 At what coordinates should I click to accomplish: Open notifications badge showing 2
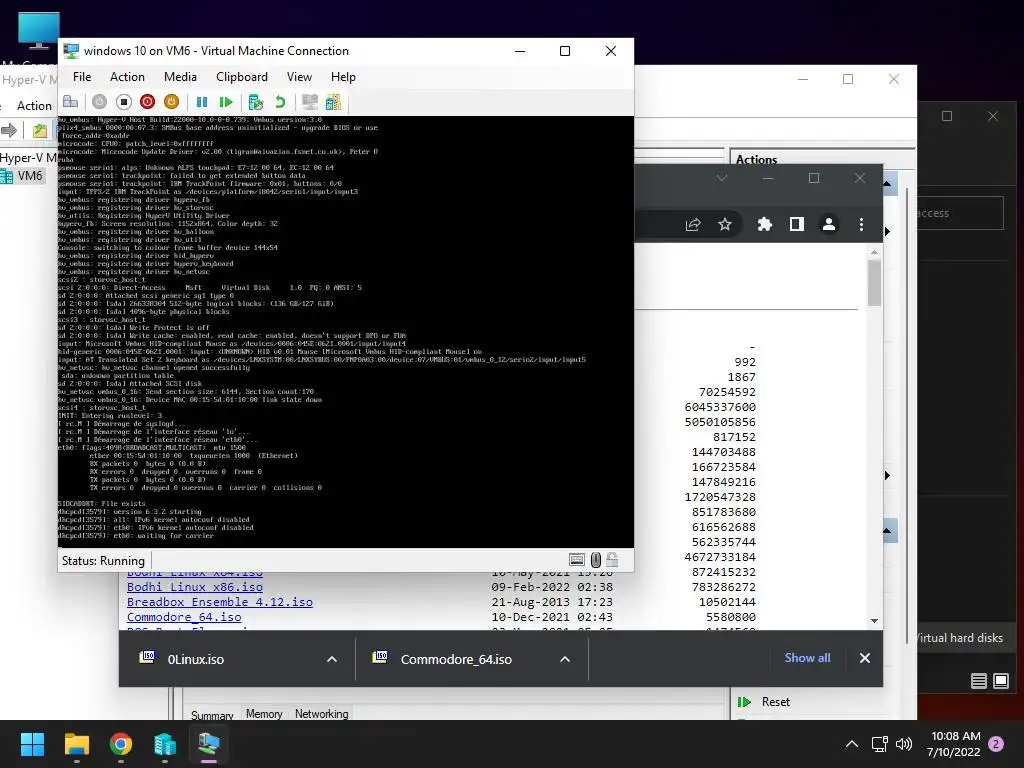coord(996,744)
